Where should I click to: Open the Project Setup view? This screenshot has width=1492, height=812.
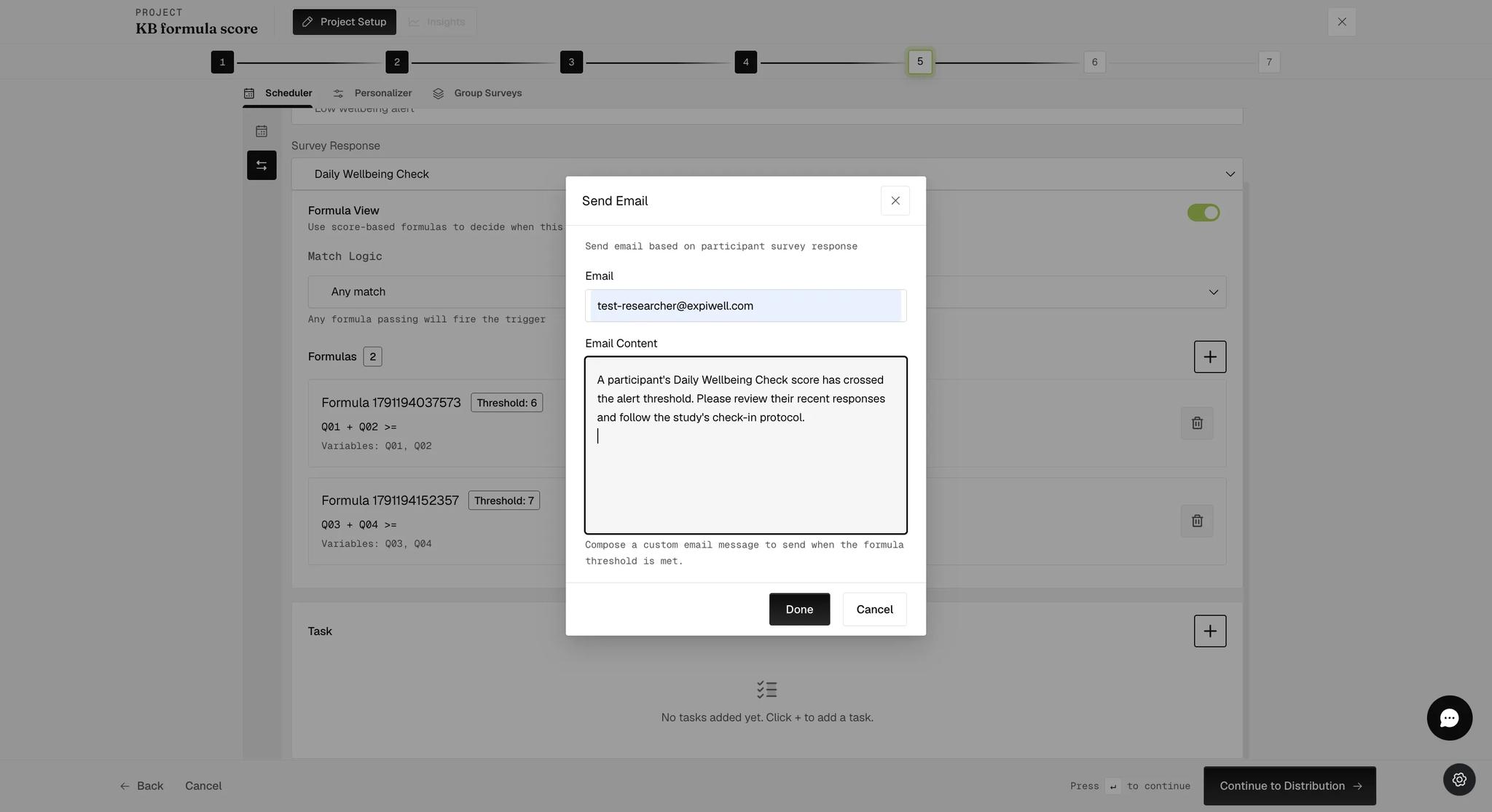345,22
